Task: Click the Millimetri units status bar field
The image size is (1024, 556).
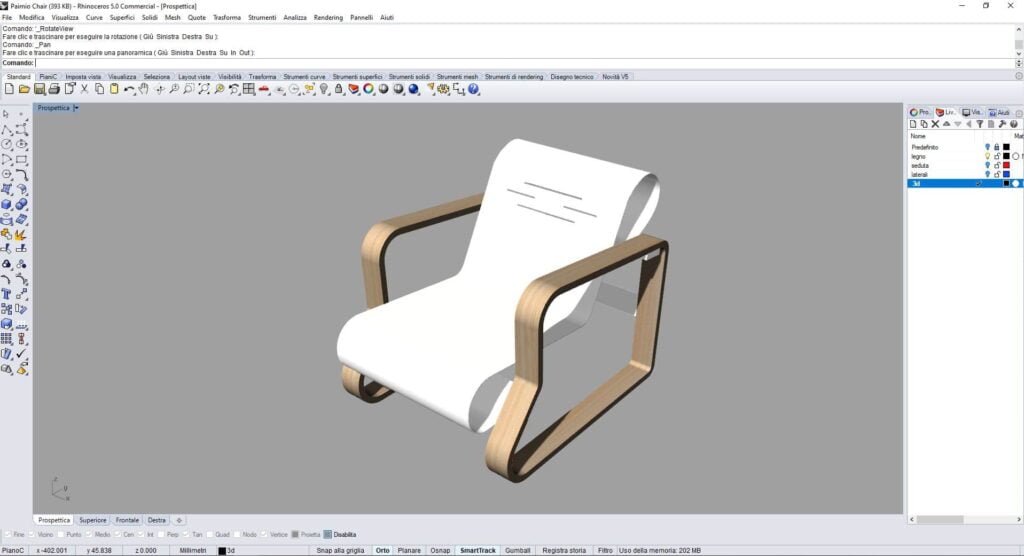Action: click(193, 551)
